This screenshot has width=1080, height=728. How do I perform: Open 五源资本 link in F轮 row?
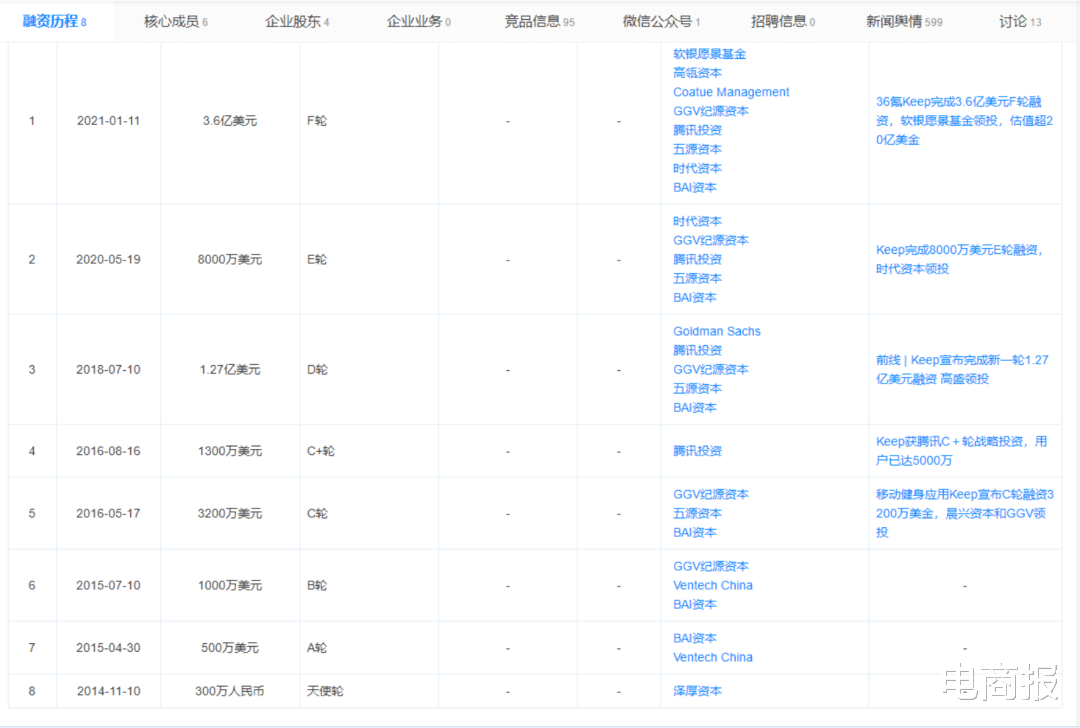click(x=697, y=149)
